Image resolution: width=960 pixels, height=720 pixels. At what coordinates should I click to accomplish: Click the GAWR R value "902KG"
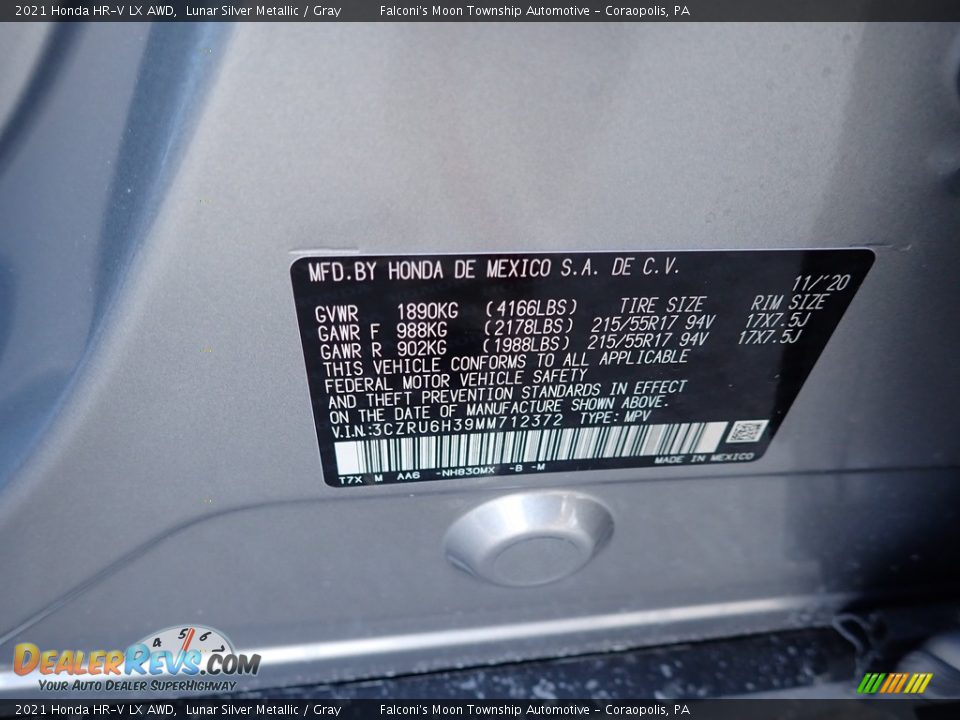(421, 349)
